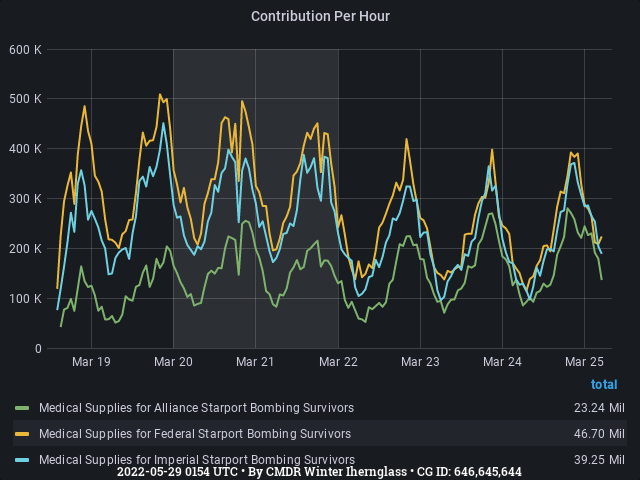Click the 23.24 Mil total value

[599, 408]
